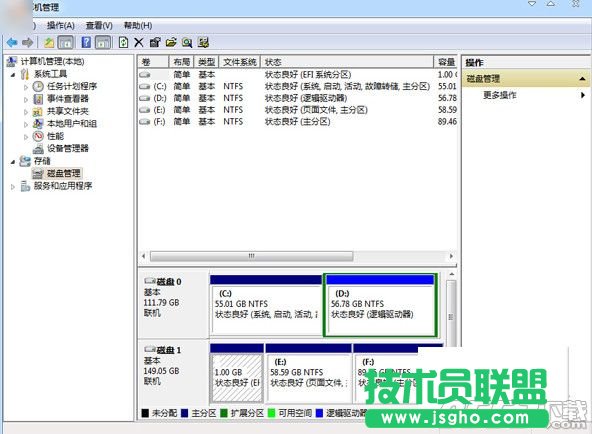Sort by the 类型 column header

click(x=206, y=62)
